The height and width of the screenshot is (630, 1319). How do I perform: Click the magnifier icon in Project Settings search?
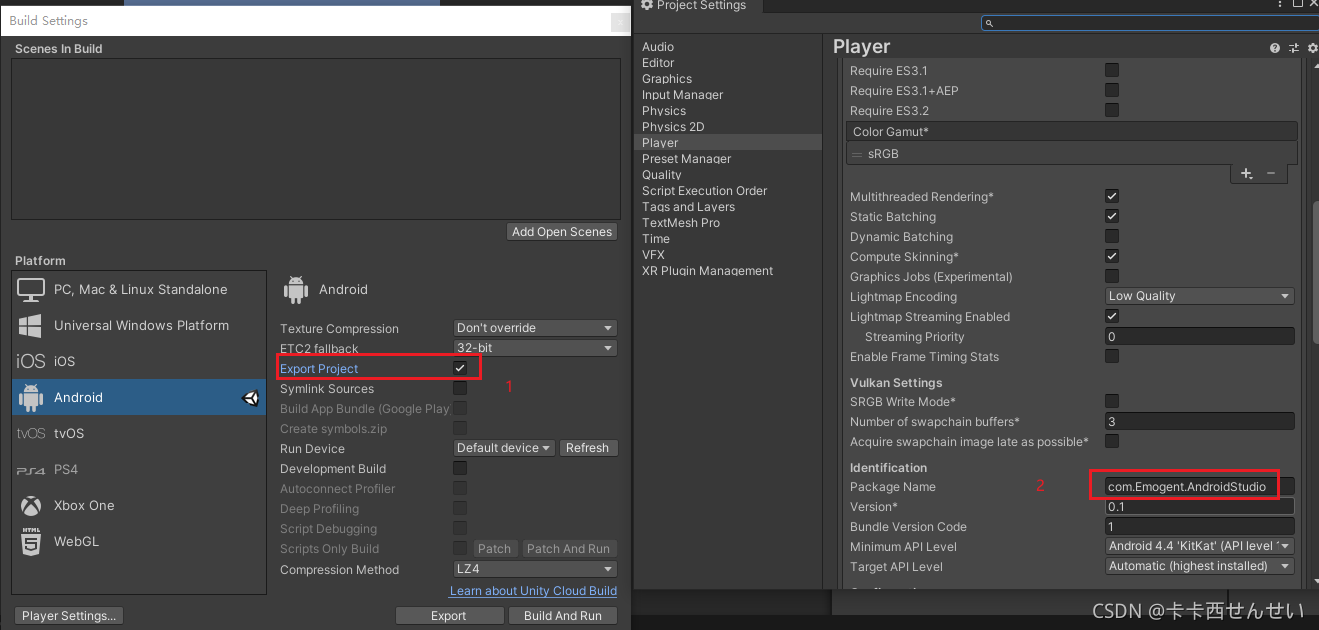(989, 23)
